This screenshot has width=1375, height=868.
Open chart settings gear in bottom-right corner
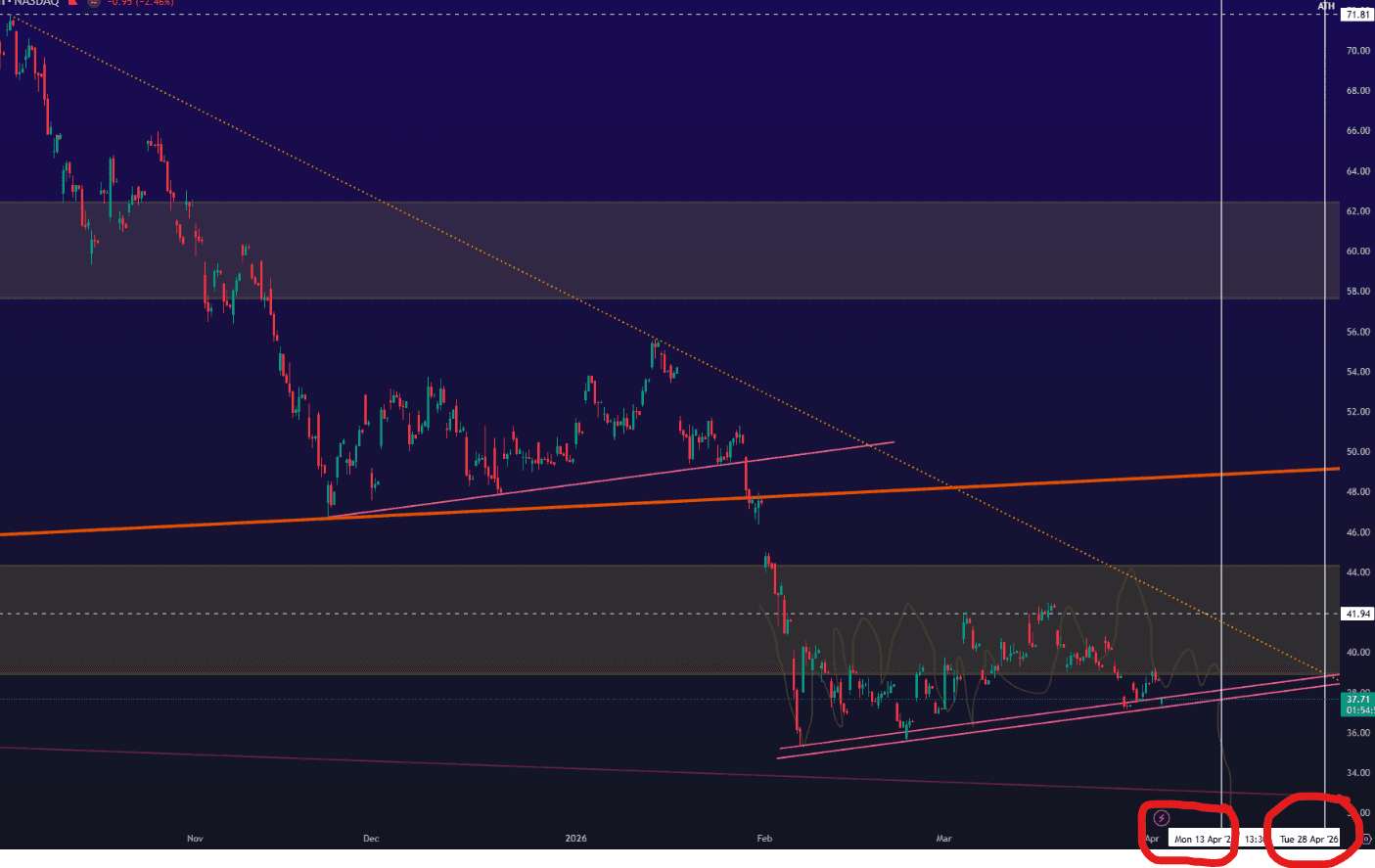(1367, 839)
